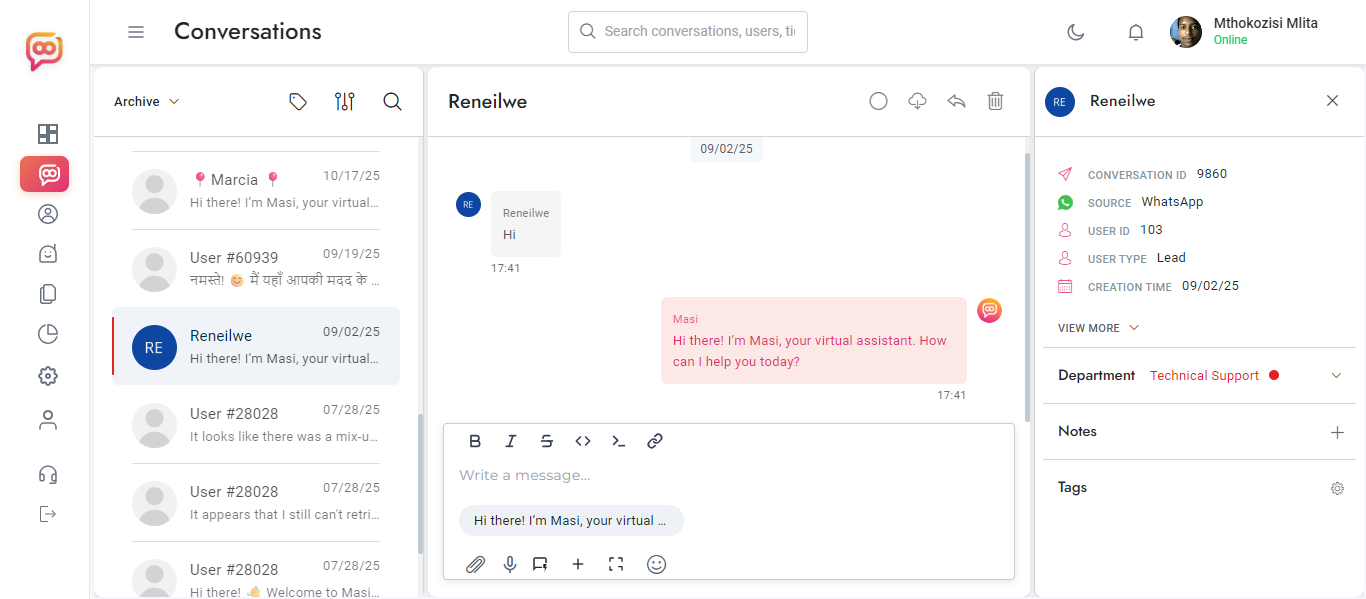This screenshot has width=1366, height=599.
Task: Open the User #60939 conversation
Action: [256, 268]
